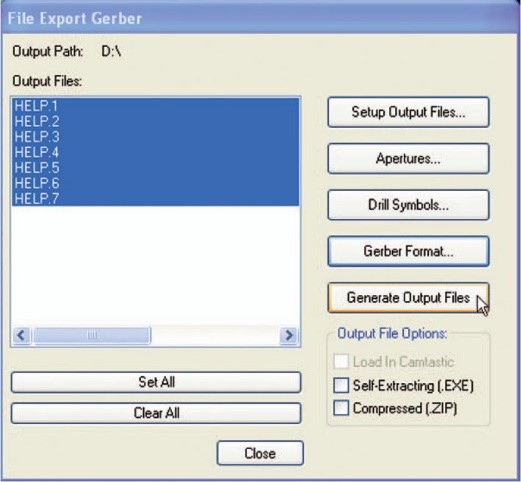Click empty area of output files list
521x482 pixels.
(156, 266)
